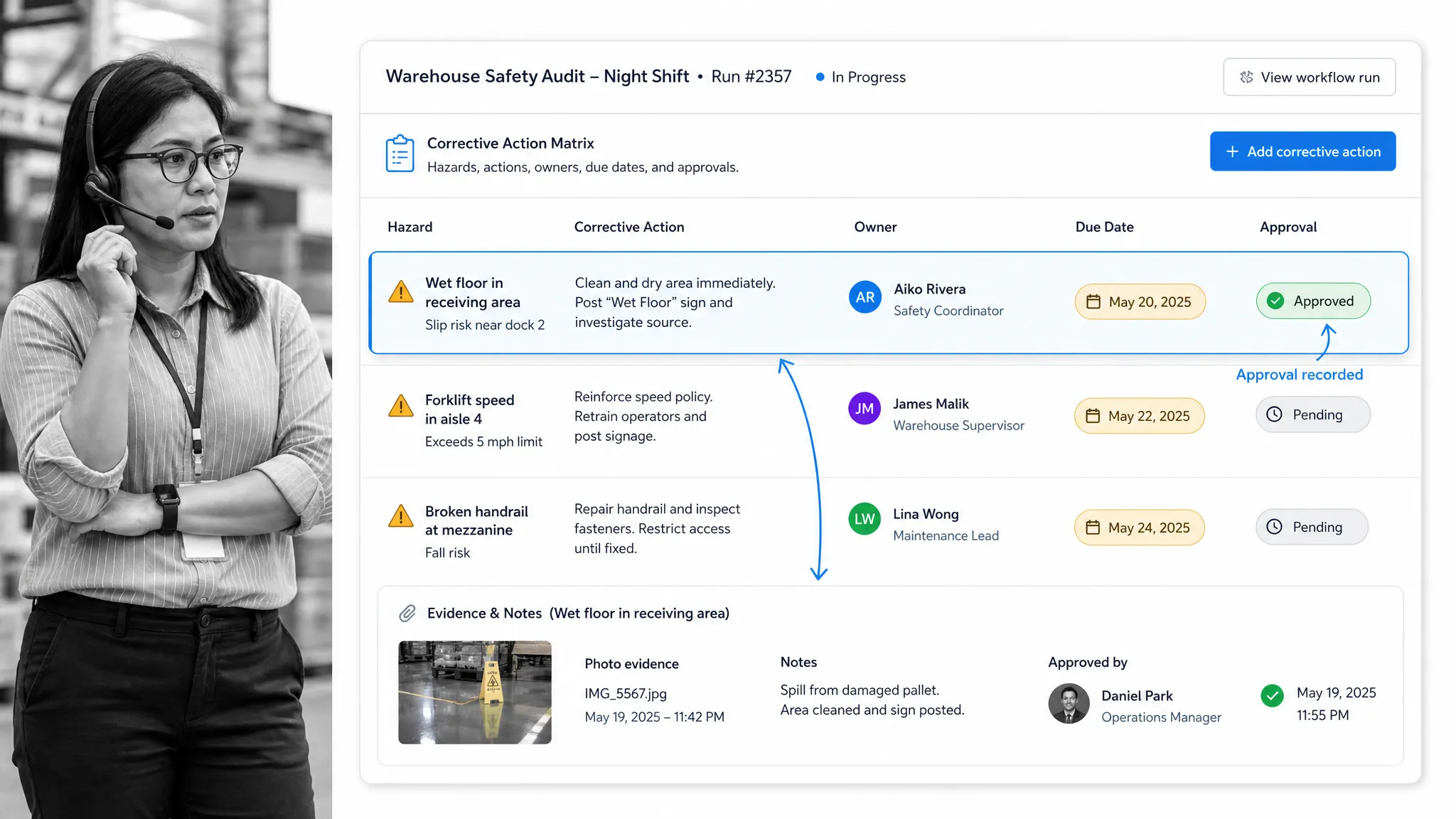Click the IMG_5567.jpg file name
Viewport: 1456px width, 819px height.
tap(626, 693)
